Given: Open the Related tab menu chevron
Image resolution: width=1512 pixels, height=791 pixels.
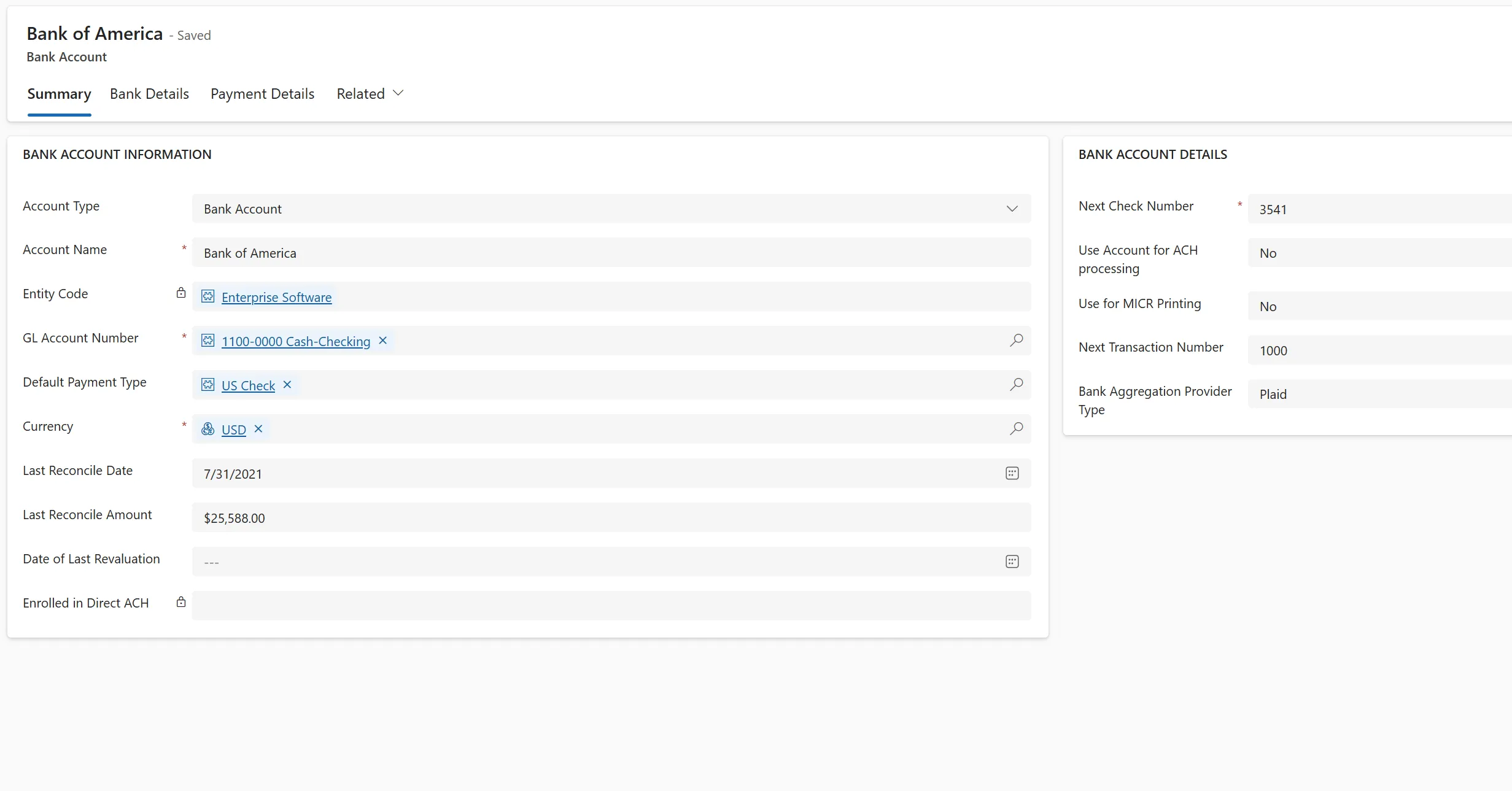Looking at the screenshot, I should pyautogui.click(x=398, y=93).
